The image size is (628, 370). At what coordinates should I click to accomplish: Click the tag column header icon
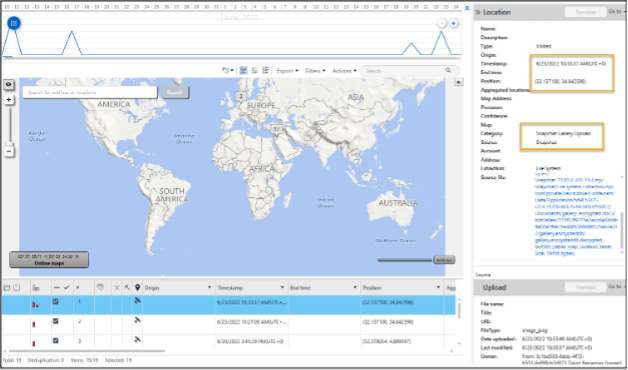coord(101,288)
